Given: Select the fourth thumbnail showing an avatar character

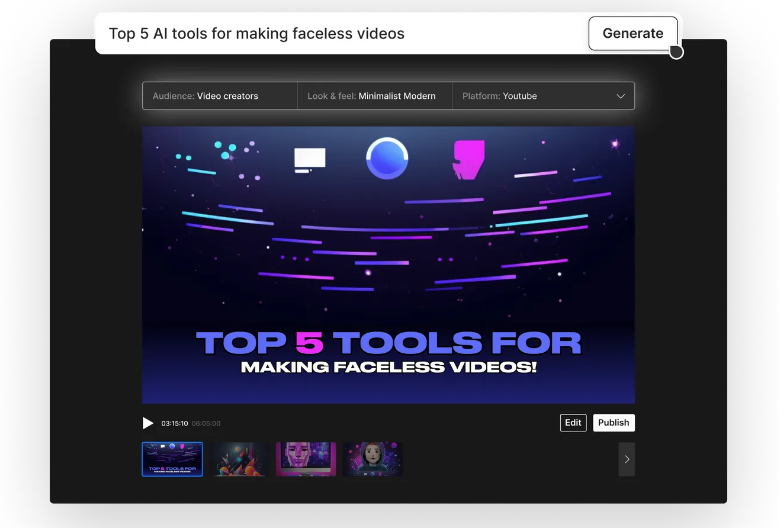Looking at the screenshot, I should click(372, 459).
